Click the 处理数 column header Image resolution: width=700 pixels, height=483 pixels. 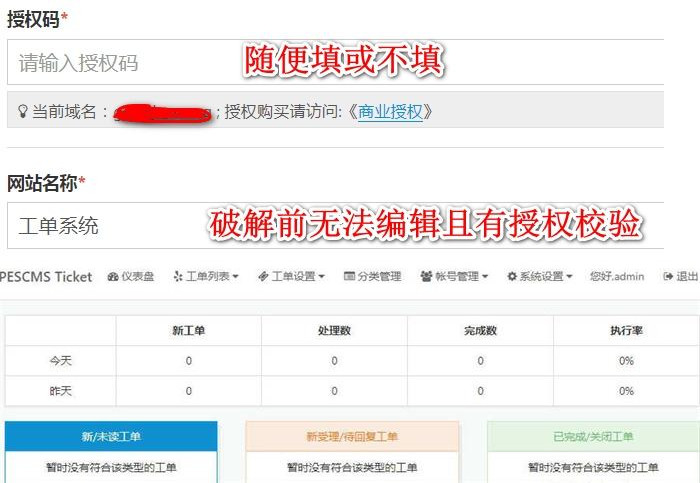click(334, 331)
